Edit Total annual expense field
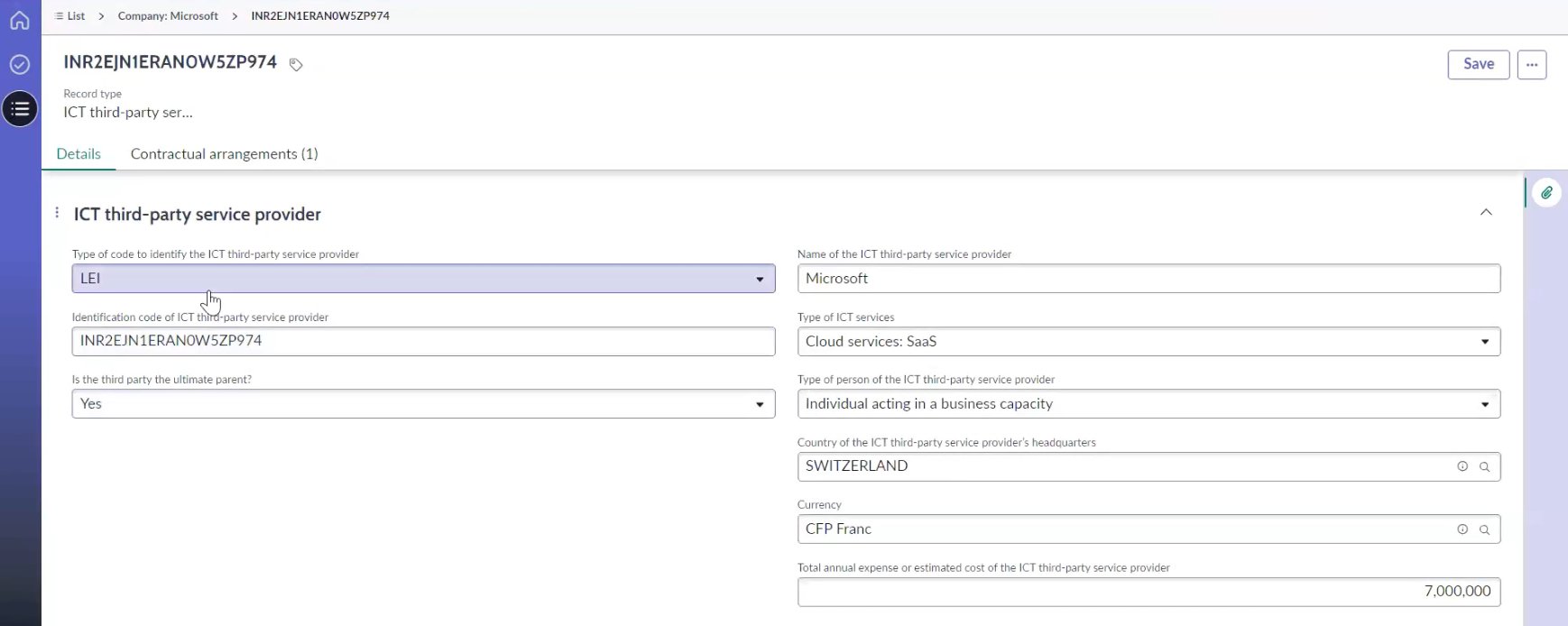 pyautogui.click(x=1148, y=592)
